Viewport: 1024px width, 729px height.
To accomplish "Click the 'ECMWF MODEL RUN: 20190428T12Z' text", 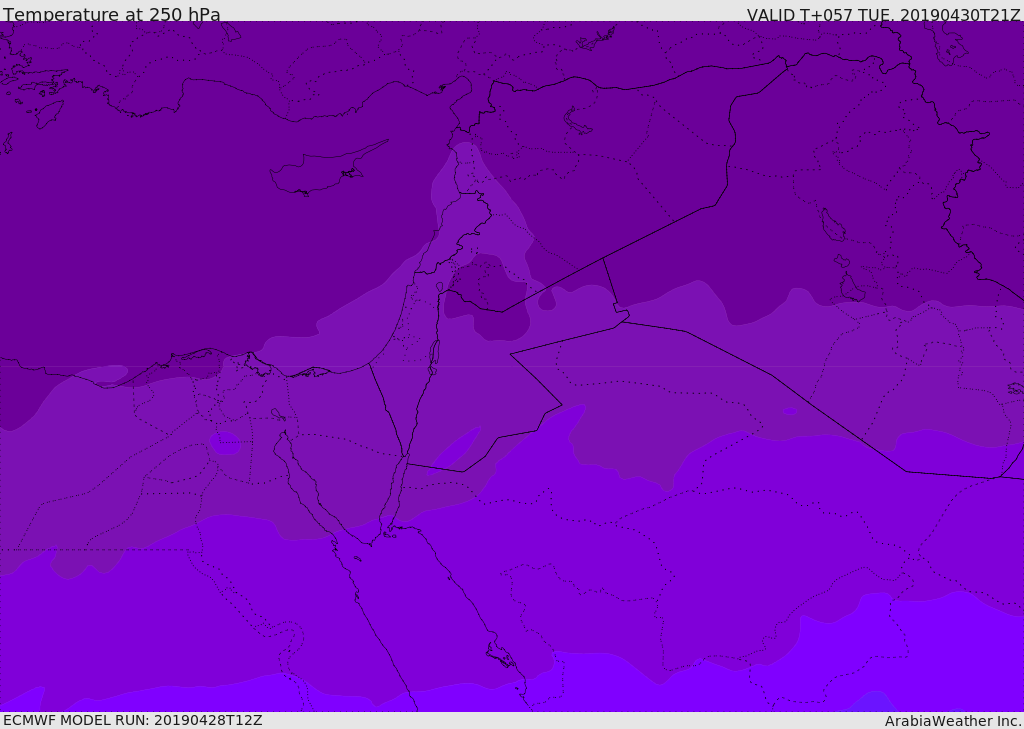I will tap(133, 720).
